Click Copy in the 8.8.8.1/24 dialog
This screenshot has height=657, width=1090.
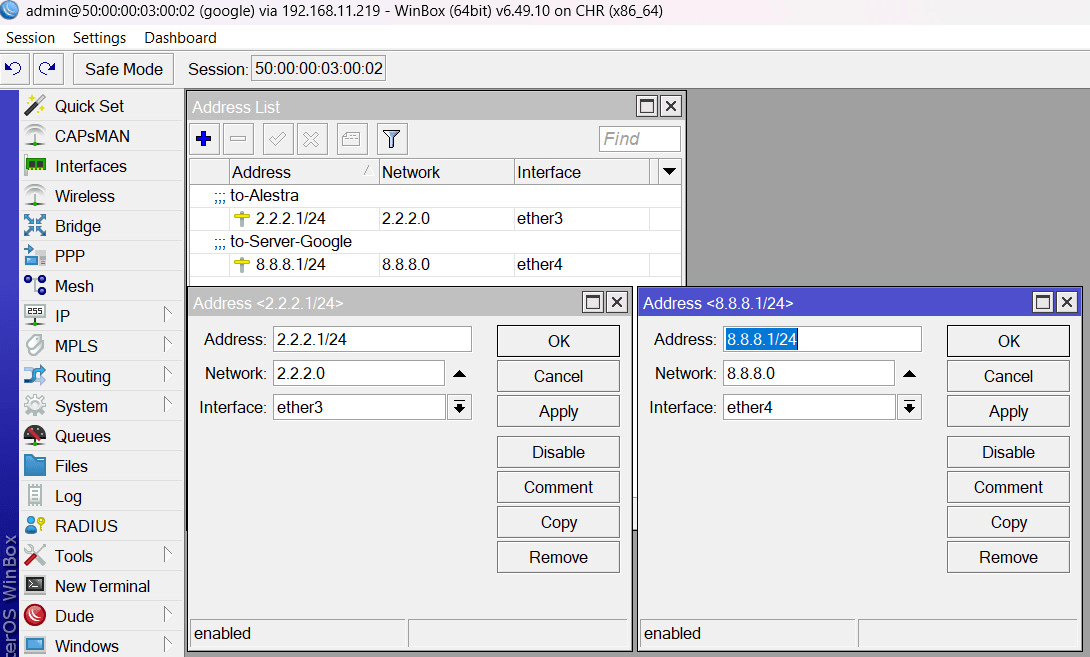coord(1008,522)
